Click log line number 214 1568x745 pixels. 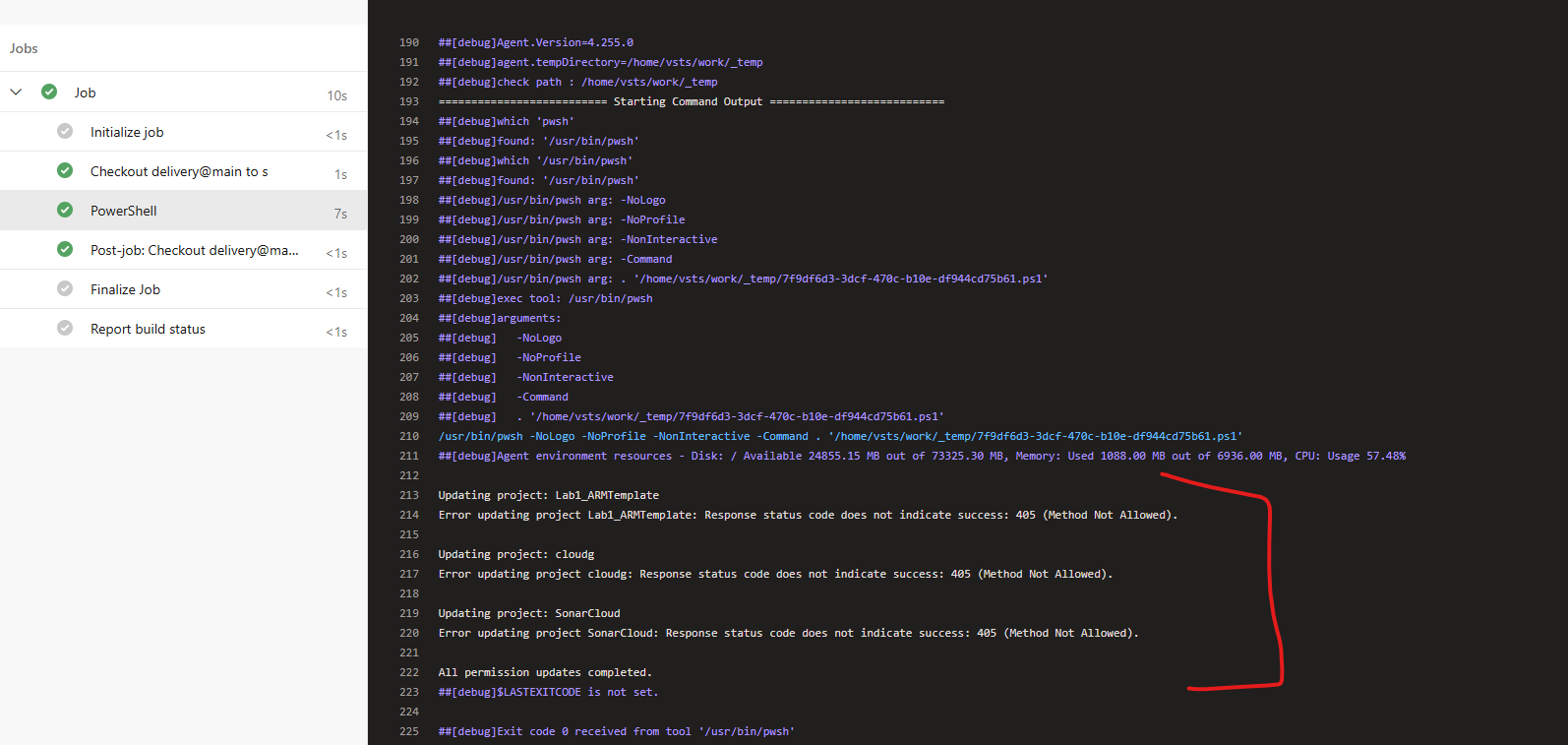click(x=409, y=515)
